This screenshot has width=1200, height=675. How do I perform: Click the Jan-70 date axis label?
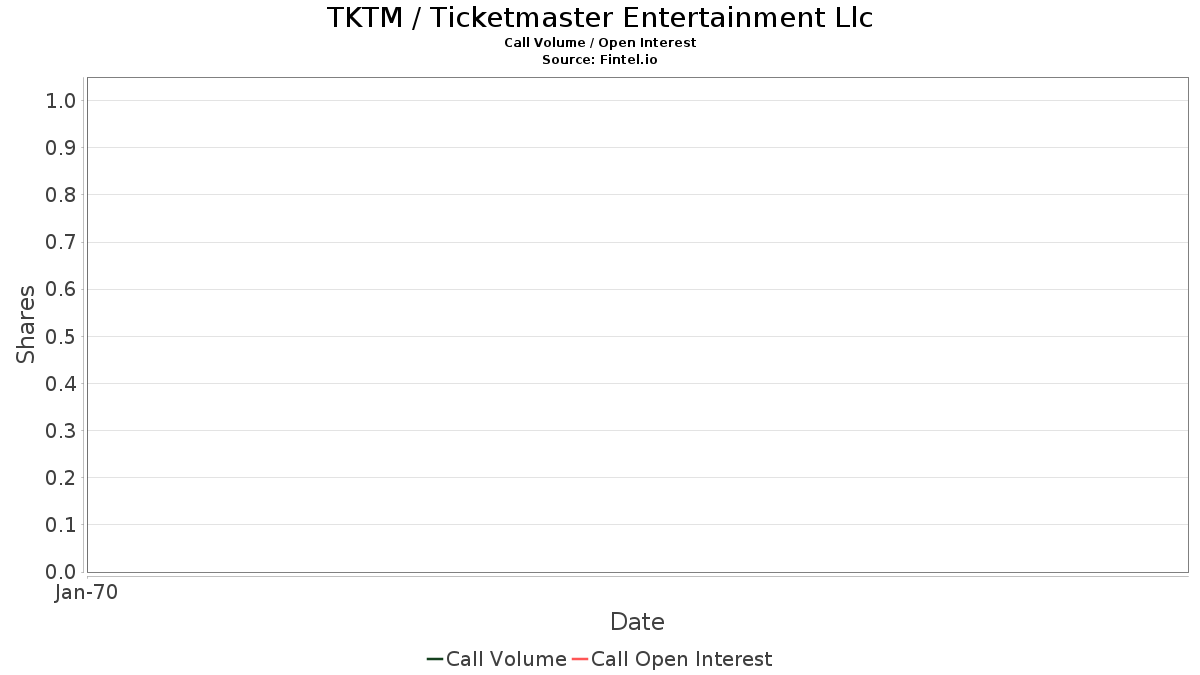[x=87, y=593]
